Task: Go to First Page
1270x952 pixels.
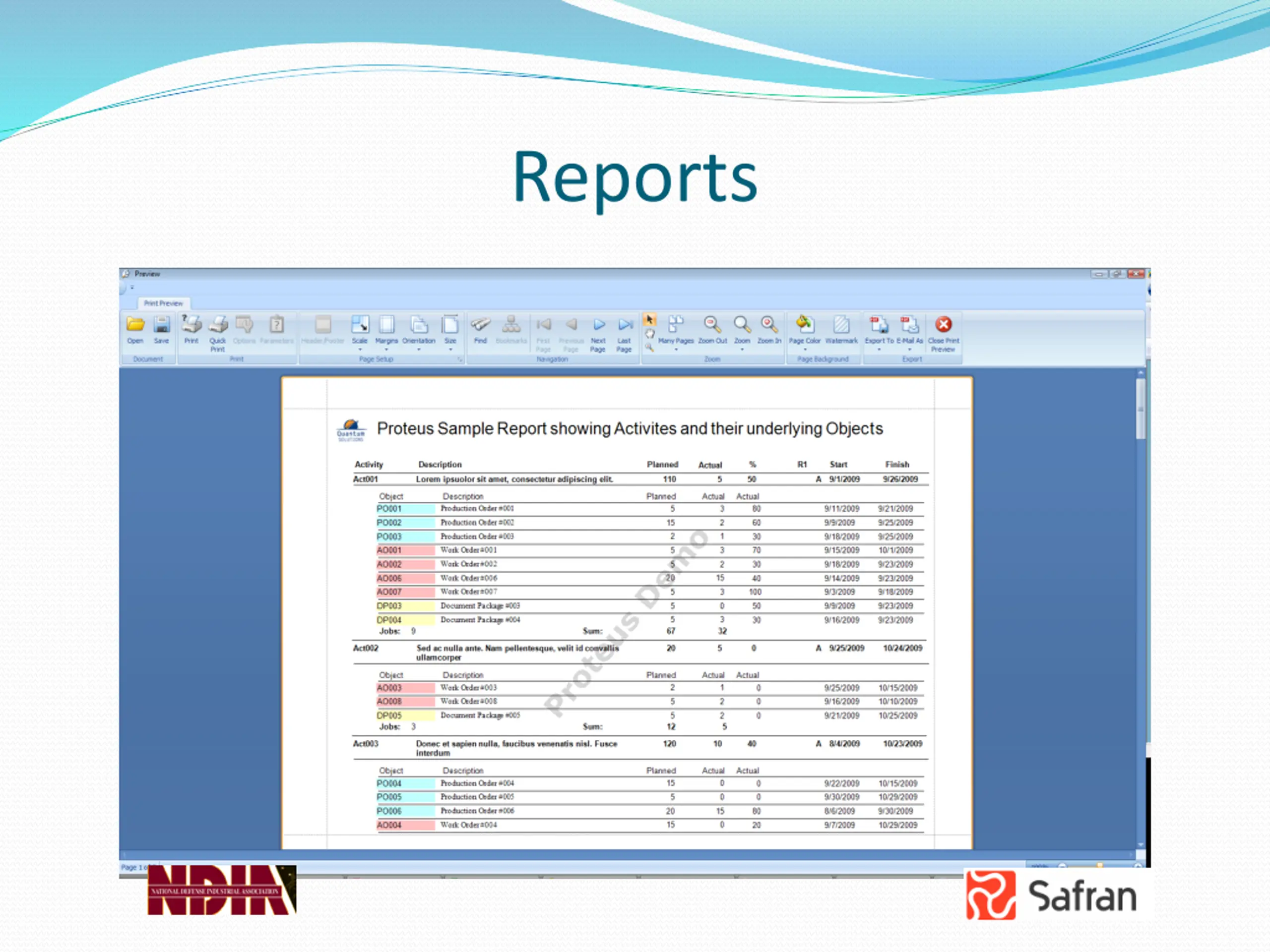Action: [x=543, y=333]
